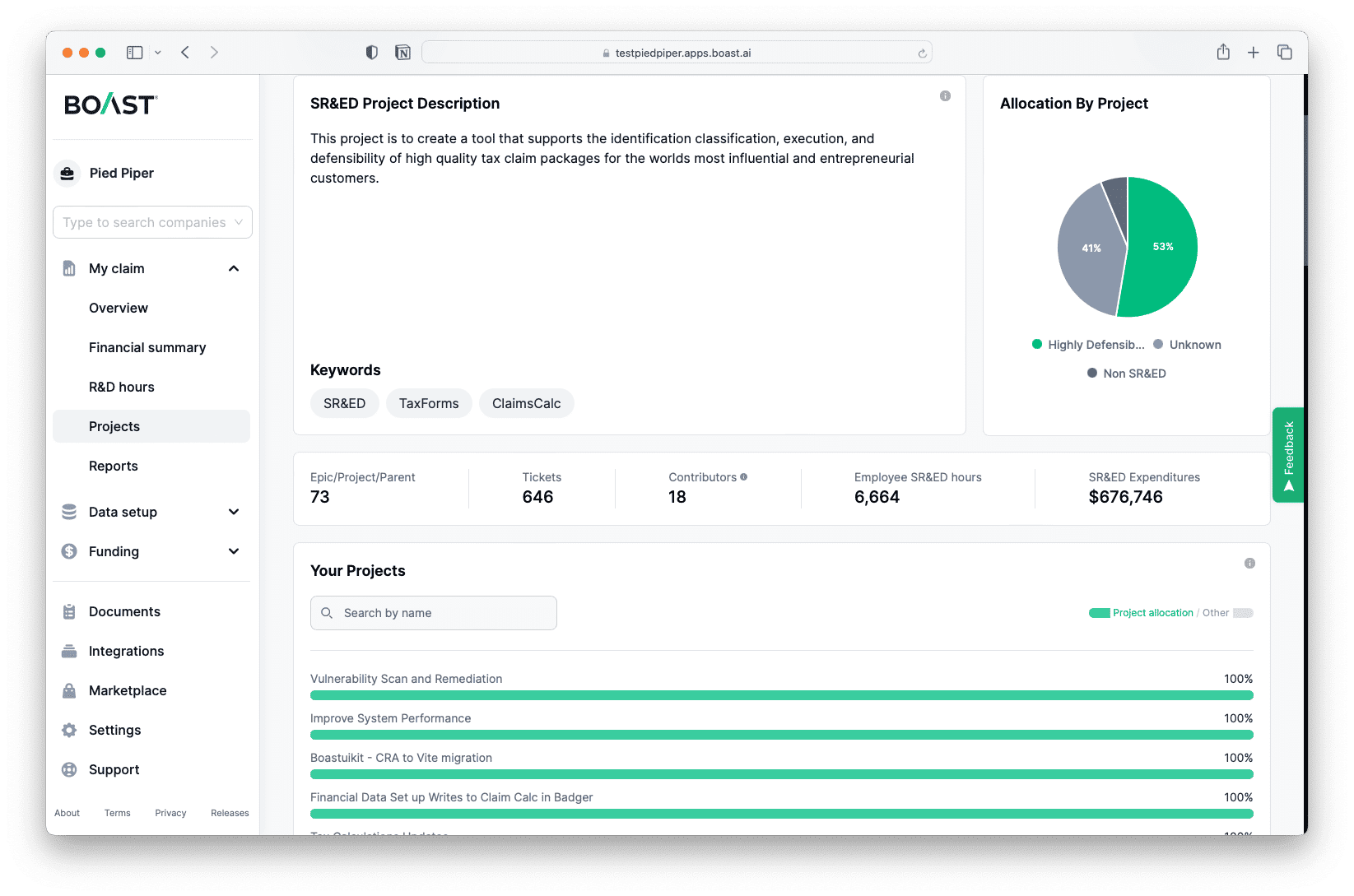Click the Integrations icon in sidebar
The width and height of the screenshot is (1354, 896).
pyautogui.click(x=69, y=651)
